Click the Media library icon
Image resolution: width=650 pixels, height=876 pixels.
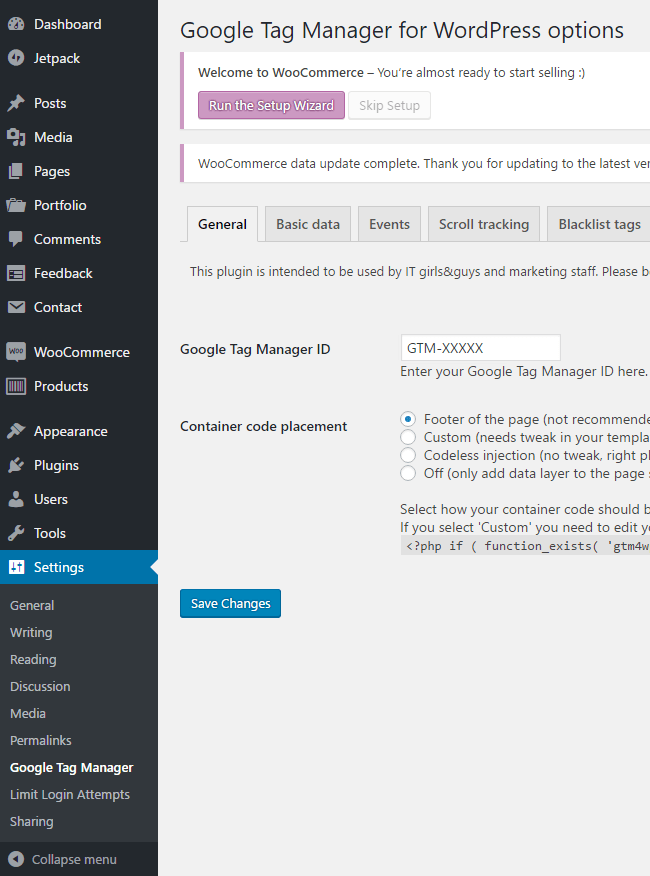(16, 137)
